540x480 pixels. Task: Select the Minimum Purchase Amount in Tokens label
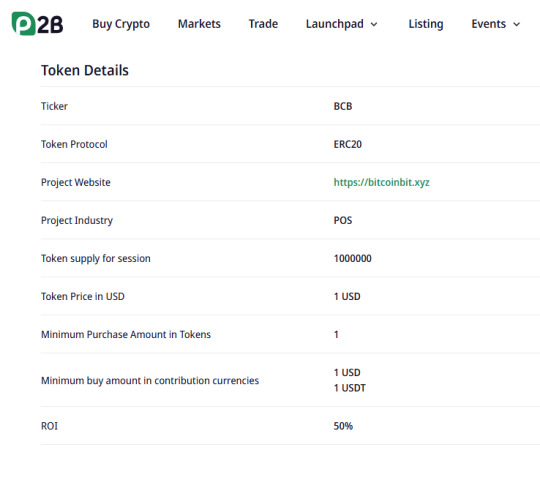pyautogui.click(x=126, y=334)
